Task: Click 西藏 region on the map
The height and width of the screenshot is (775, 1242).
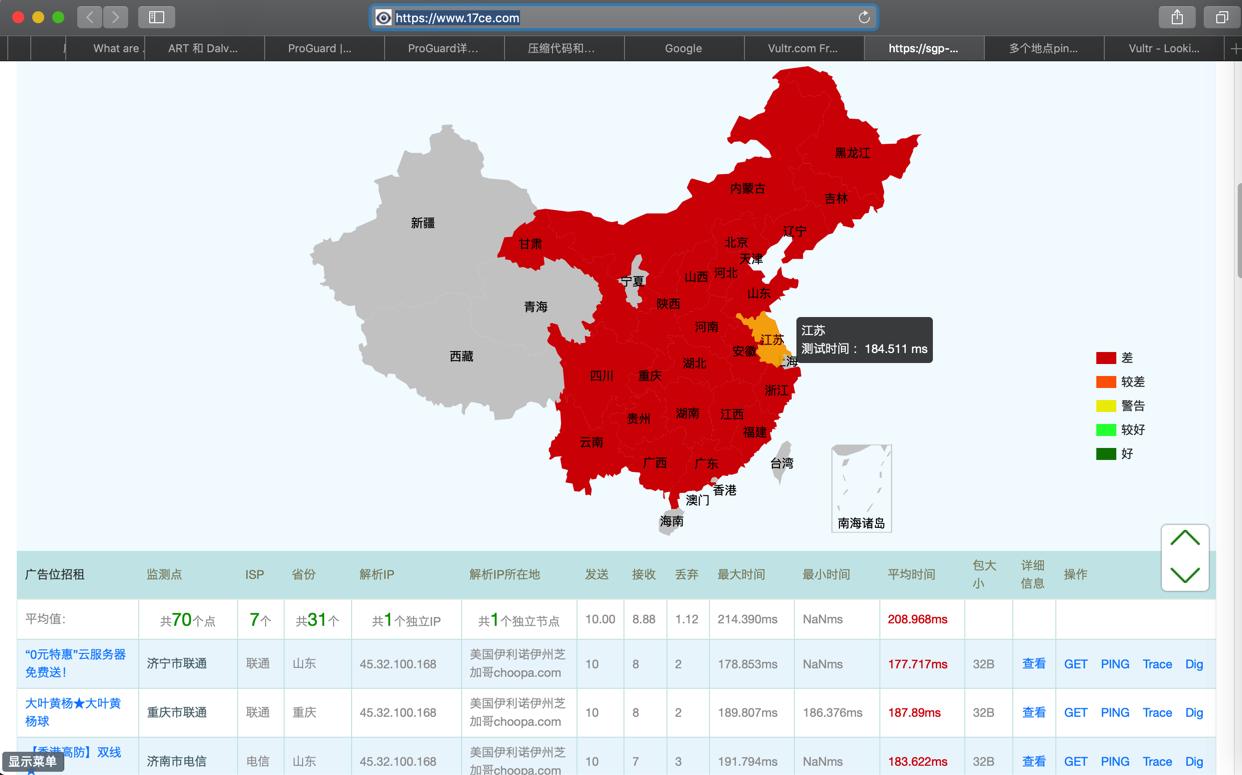Action: (x=461, y=356)
